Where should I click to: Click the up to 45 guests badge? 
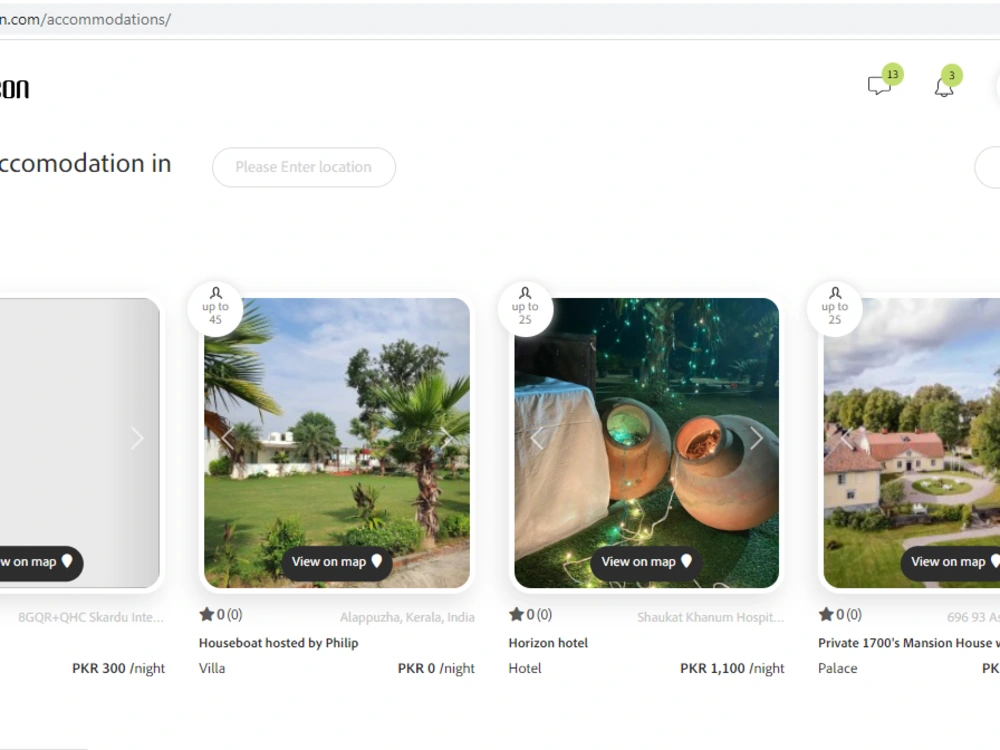click(x=216, y=307)
